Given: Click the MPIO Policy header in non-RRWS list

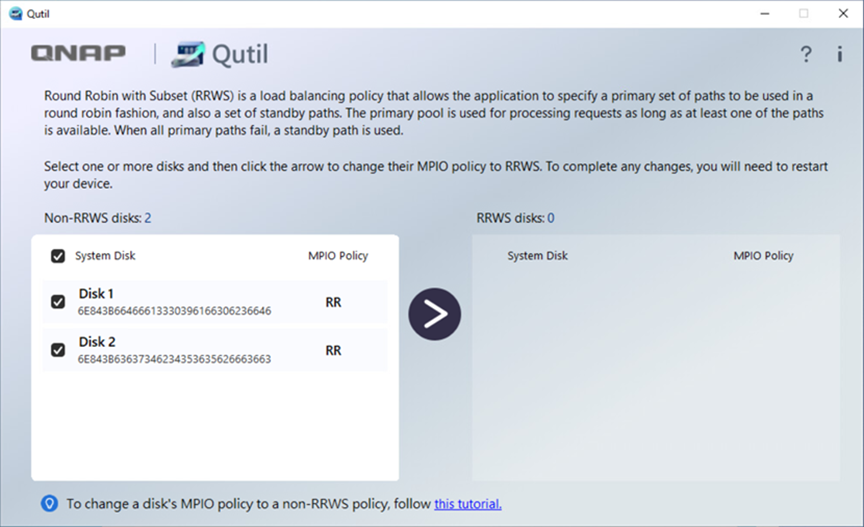Looking at the screenshot, I should point(338,256).
